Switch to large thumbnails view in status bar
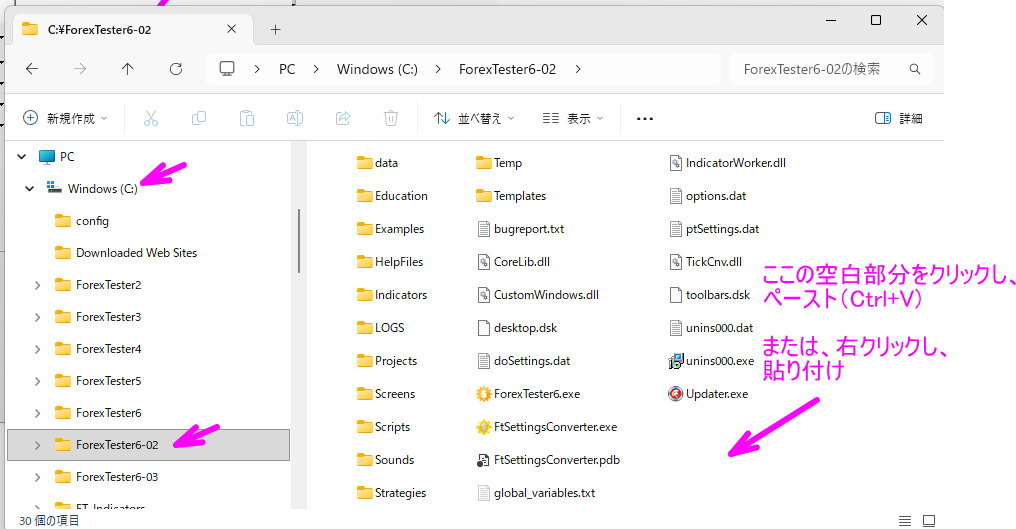The image size is (1016, 529). point(929,520)
